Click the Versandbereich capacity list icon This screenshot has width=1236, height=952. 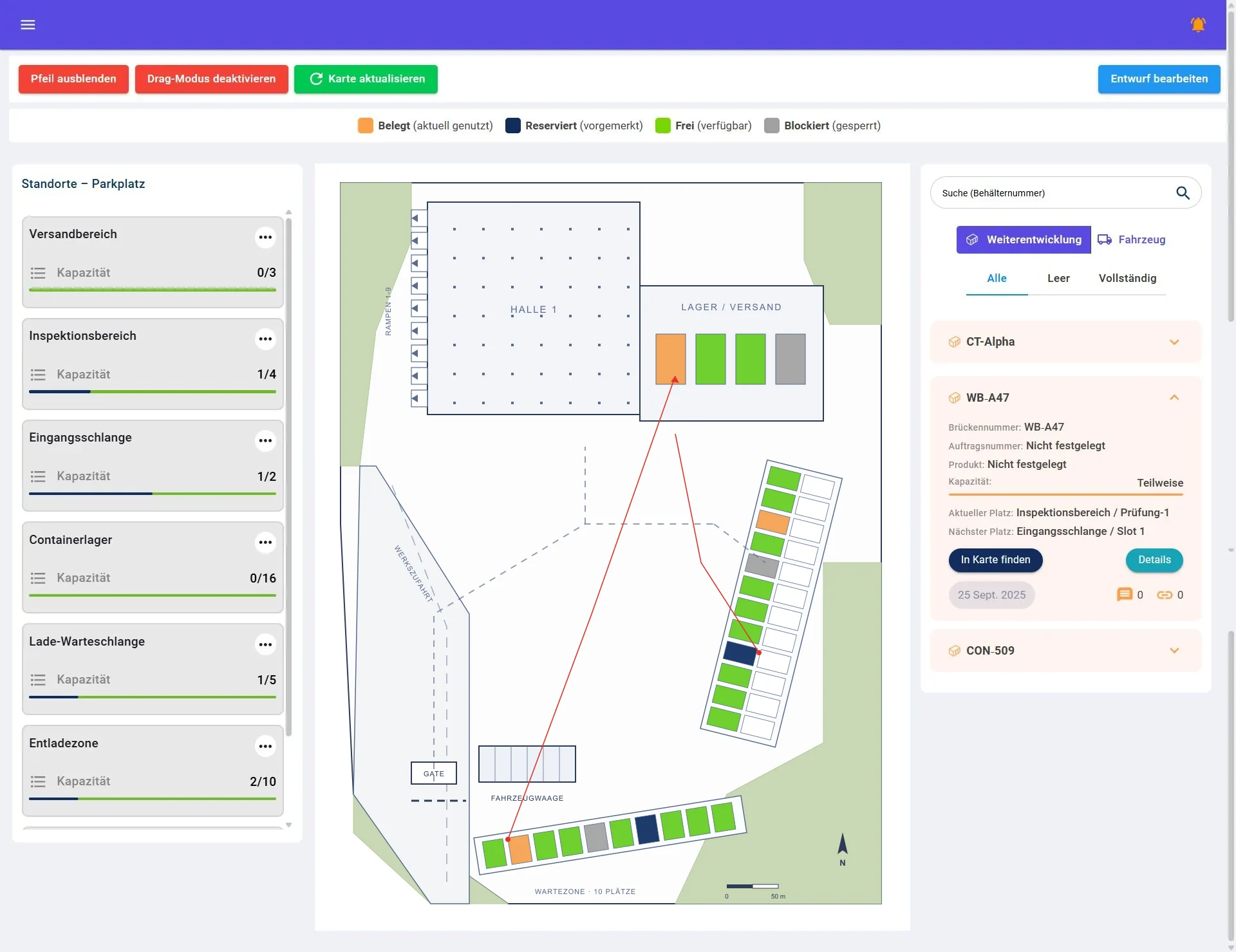tap(38, 273)
